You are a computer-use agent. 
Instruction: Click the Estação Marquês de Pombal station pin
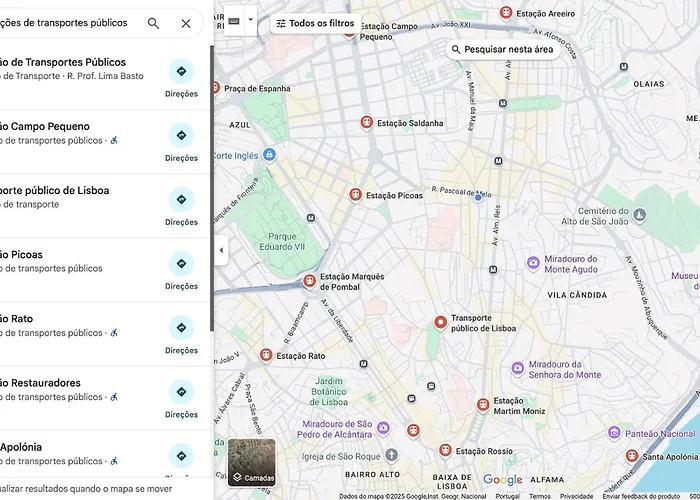coord(310,282)
